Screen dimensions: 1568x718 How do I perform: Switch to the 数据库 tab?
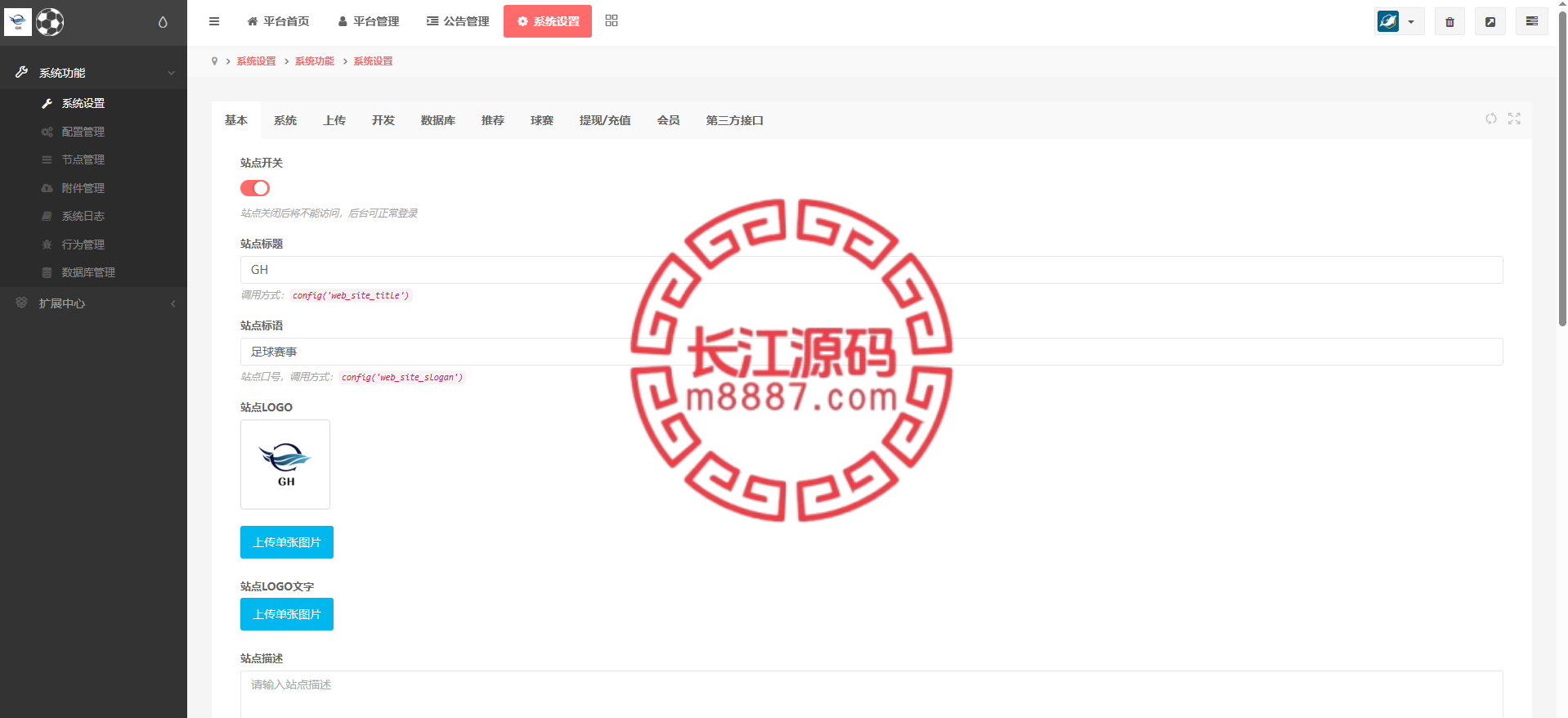tap(438, 120)
